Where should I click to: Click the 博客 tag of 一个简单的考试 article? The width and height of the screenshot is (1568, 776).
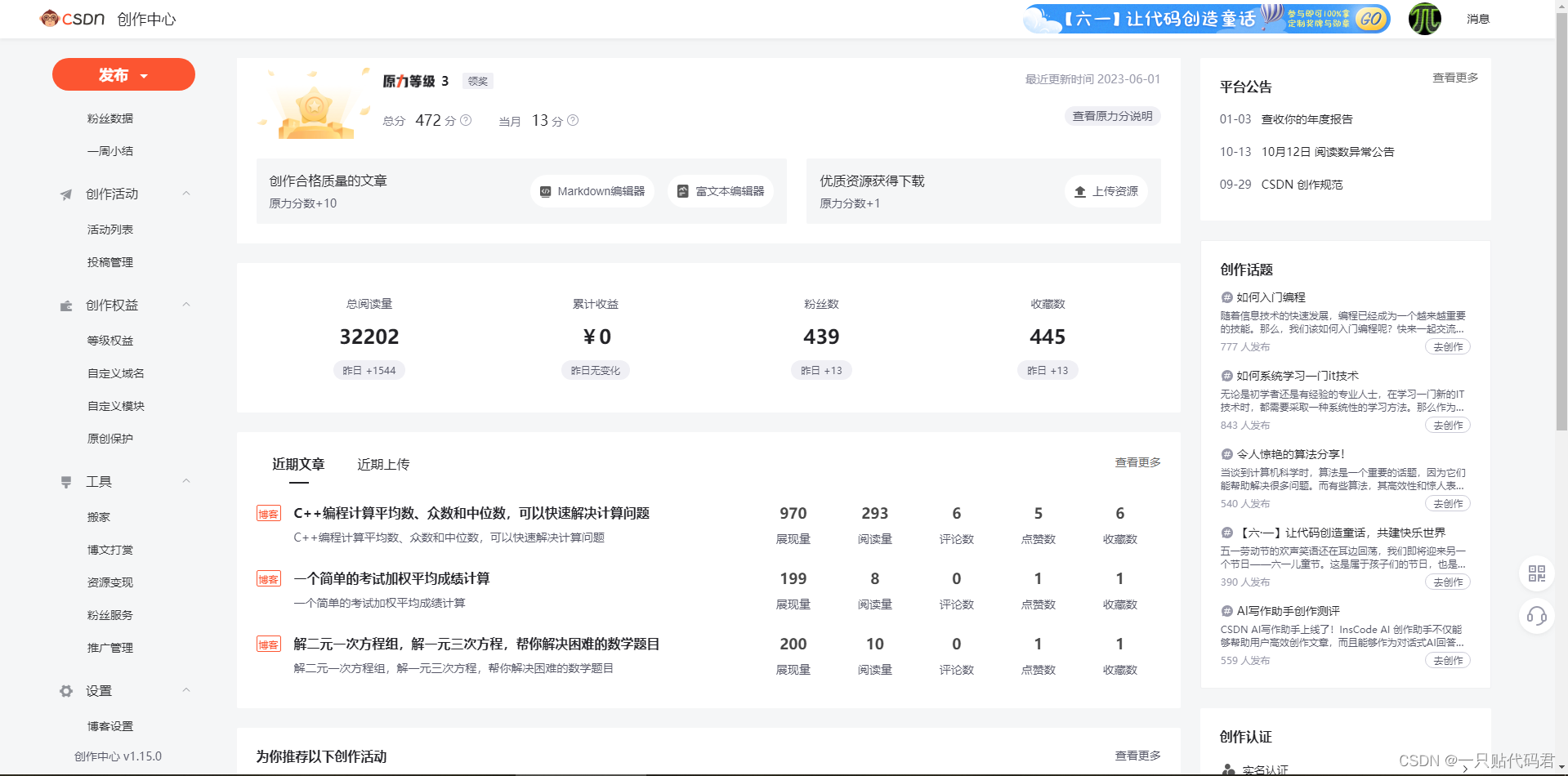pos(269,579)
